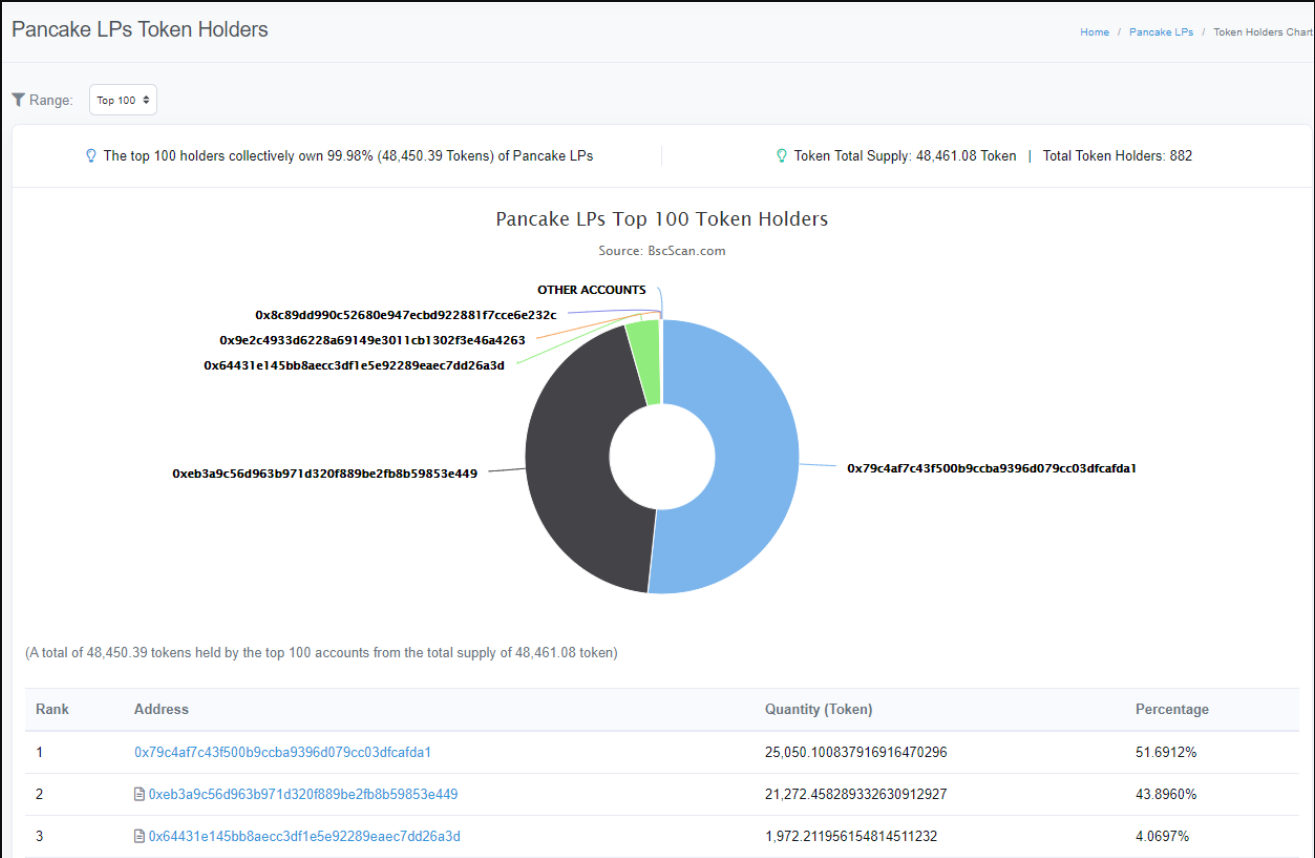
Task: Open address 0x64431e145bb8aecc link in table
Action: (x=304, y=836)
